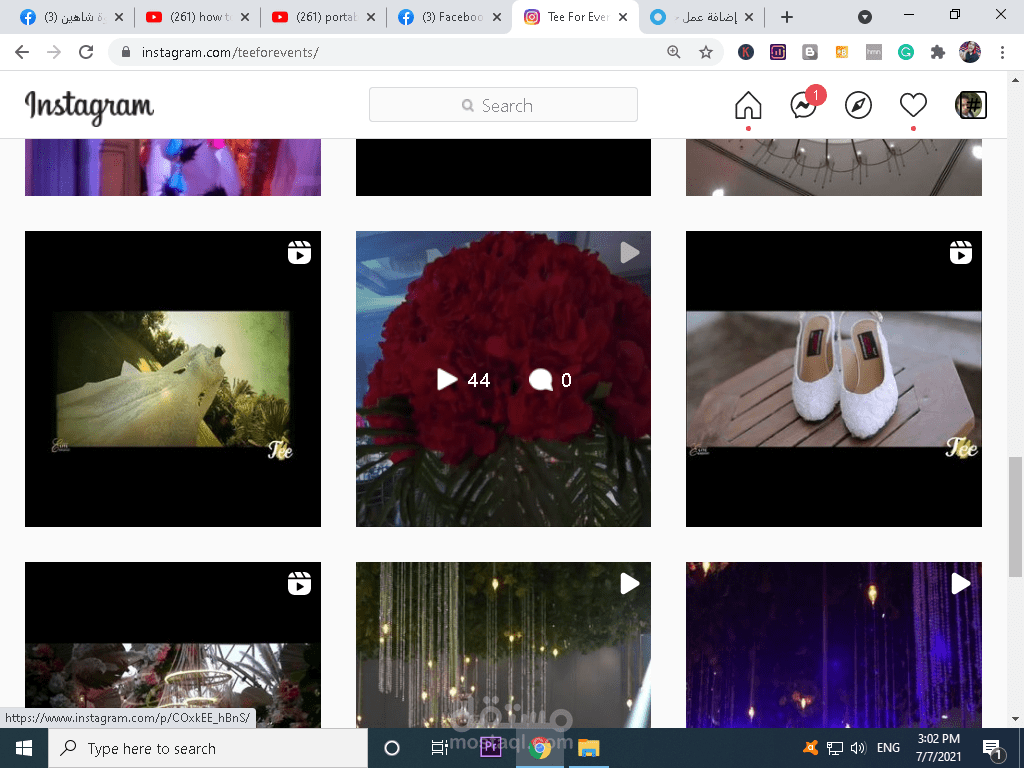Image resolution: width=1024 pixels, height=768 pixels.
Task: Click the ENG language indicator
Action: click(x=888, y=748)
